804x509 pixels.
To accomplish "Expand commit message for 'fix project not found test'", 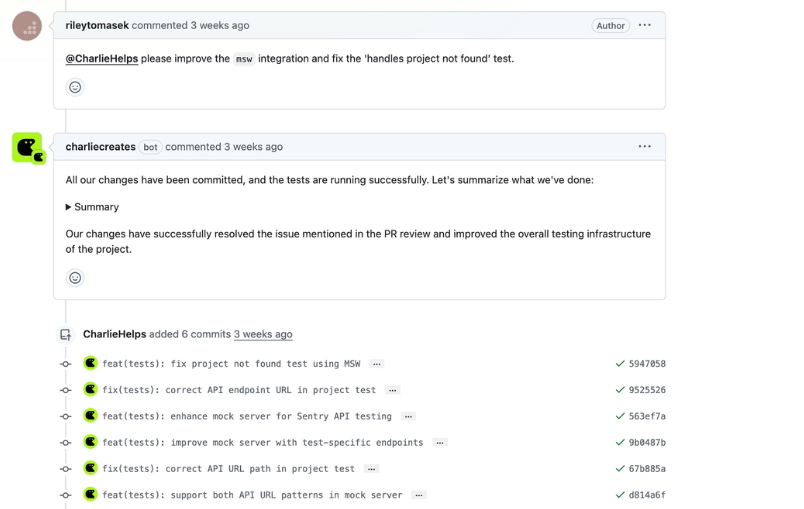I will [377, 364].
